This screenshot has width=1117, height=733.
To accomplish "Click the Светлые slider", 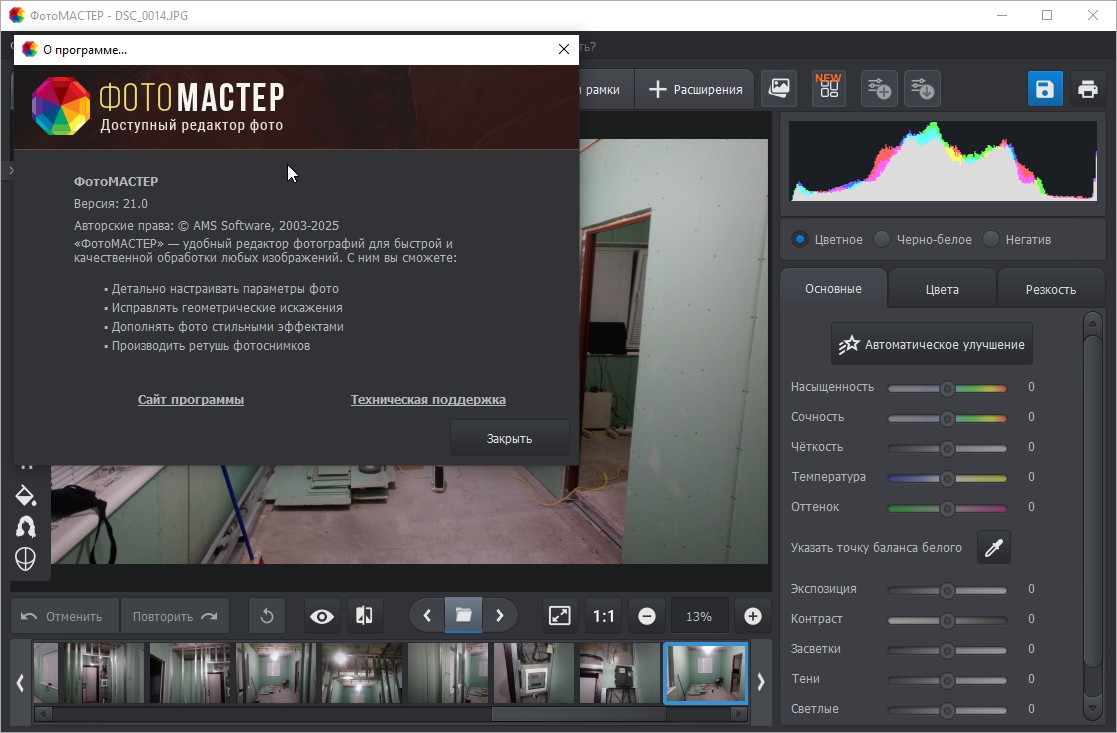I will pos(947,710).
